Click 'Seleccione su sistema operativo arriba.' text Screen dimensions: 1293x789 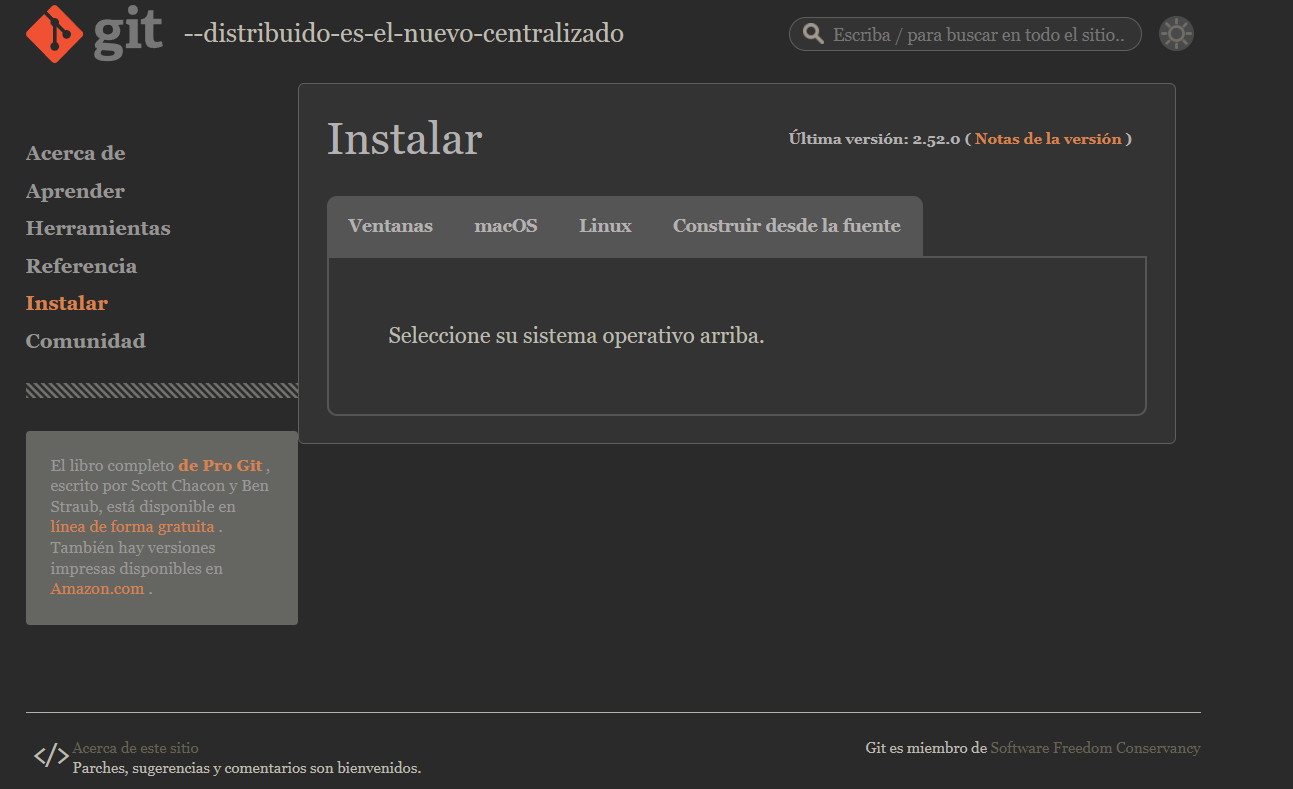(x=576, y=336)
